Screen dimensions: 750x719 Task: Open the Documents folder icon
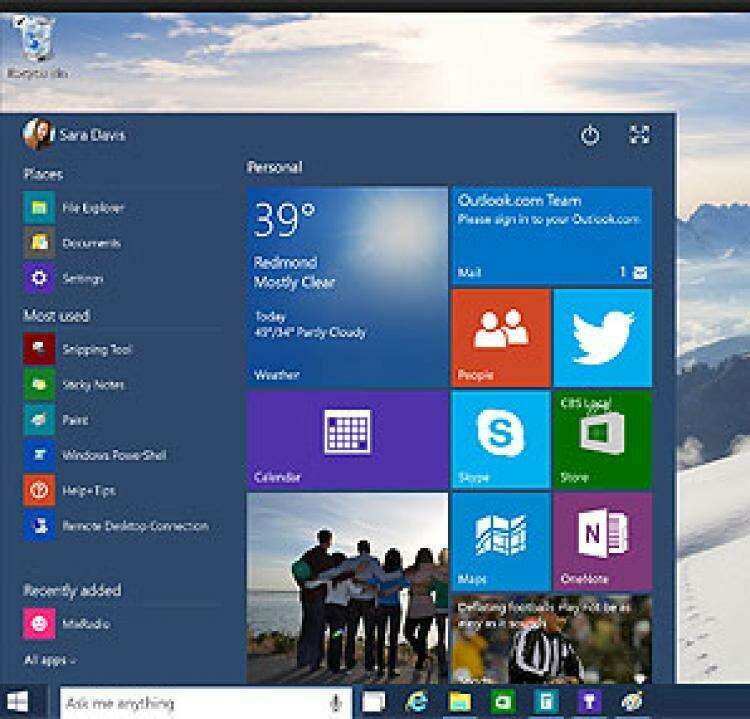(39, 243)
